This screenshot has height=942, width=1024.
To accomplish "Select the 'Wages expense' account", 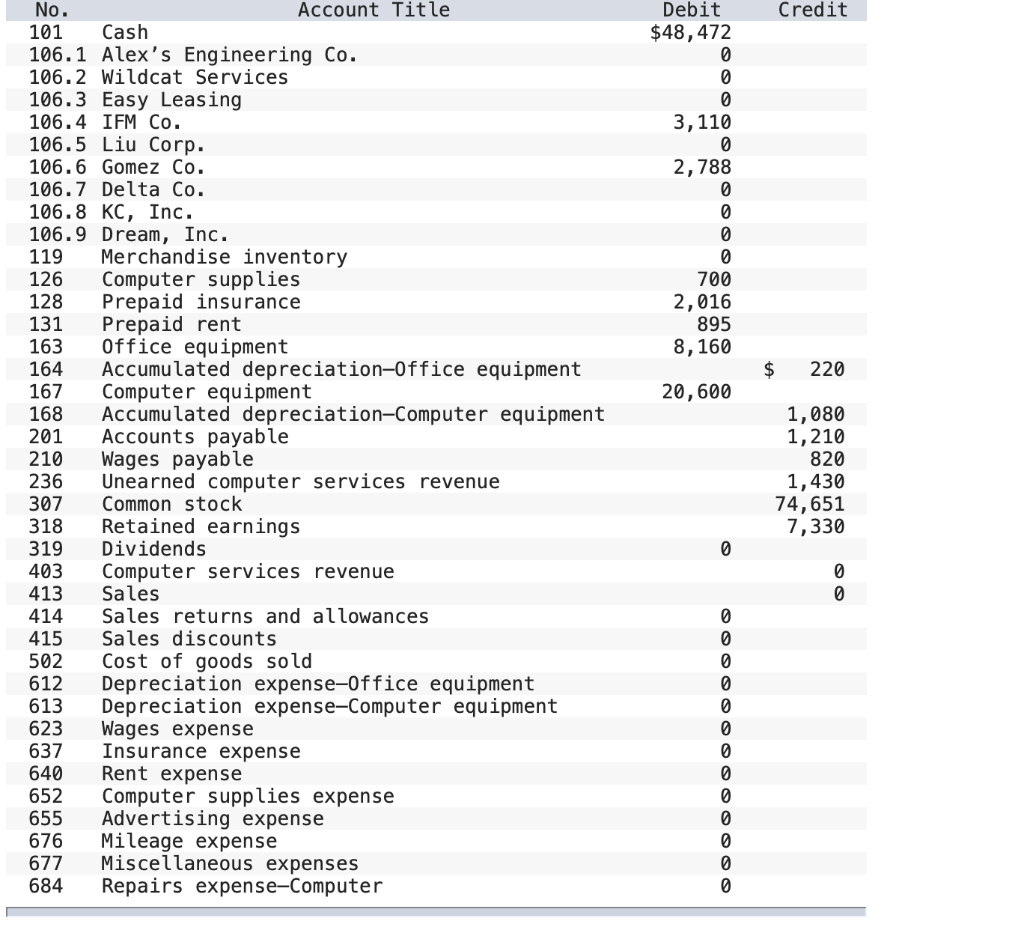I will pyautogui.click(x=177, y=729).
